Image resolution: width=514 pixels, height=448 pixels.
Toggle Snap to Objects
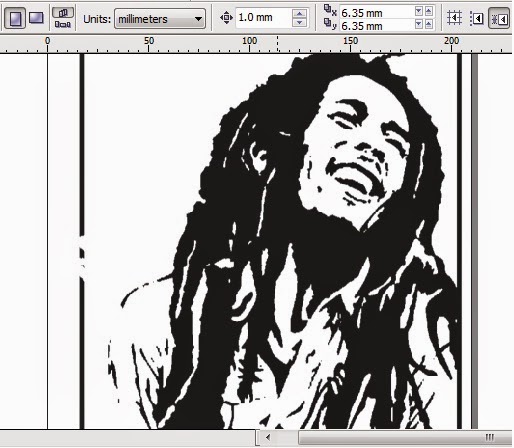pos(499,19)
